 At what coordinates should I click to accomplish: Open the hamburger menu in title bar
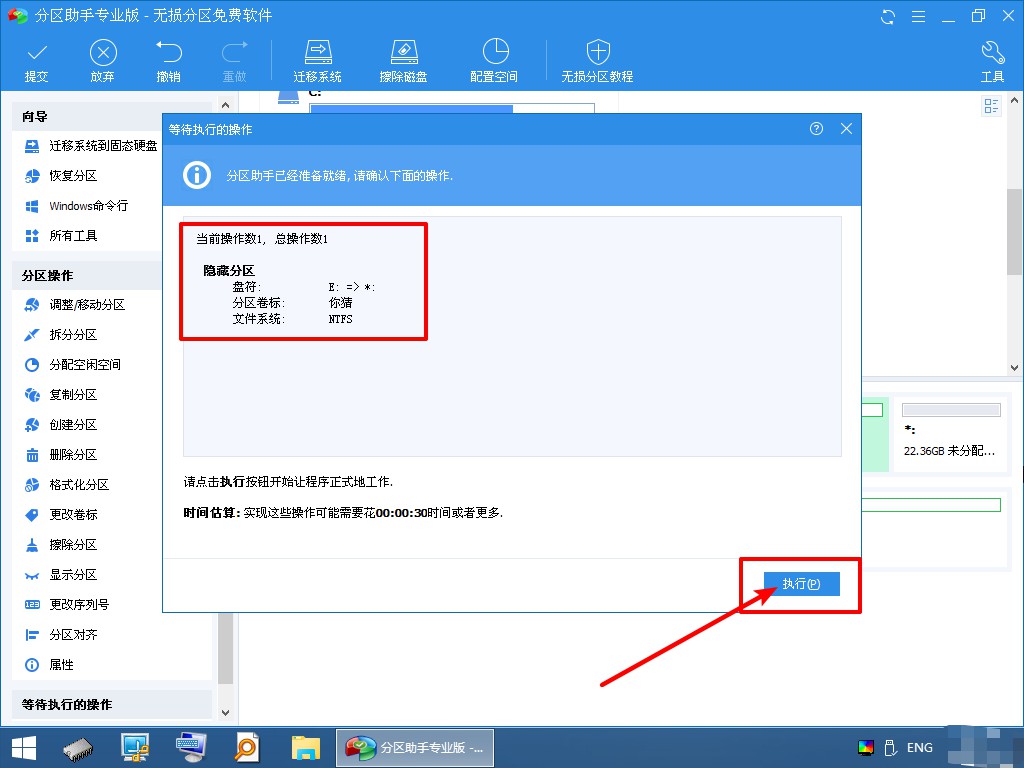coord(918,16)
